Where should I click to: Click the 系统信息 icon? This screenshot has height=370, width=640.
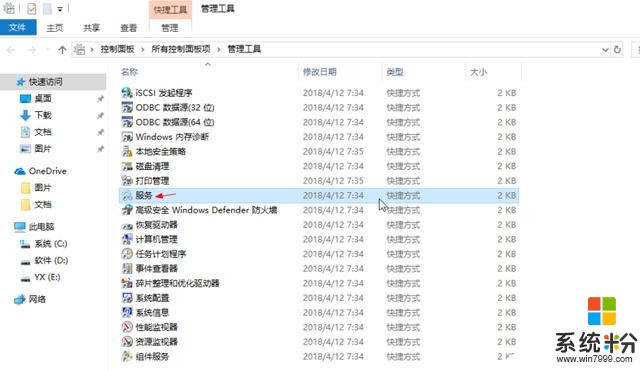click(x=127, y=312)
